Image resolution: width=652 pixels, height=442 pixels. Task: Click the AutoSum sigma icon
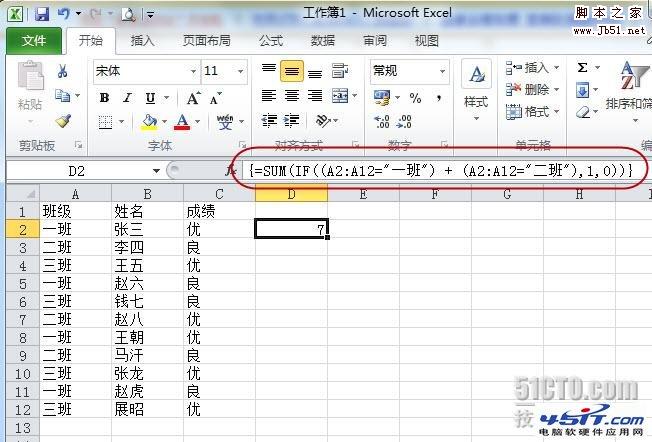click(x=583, y=67)
